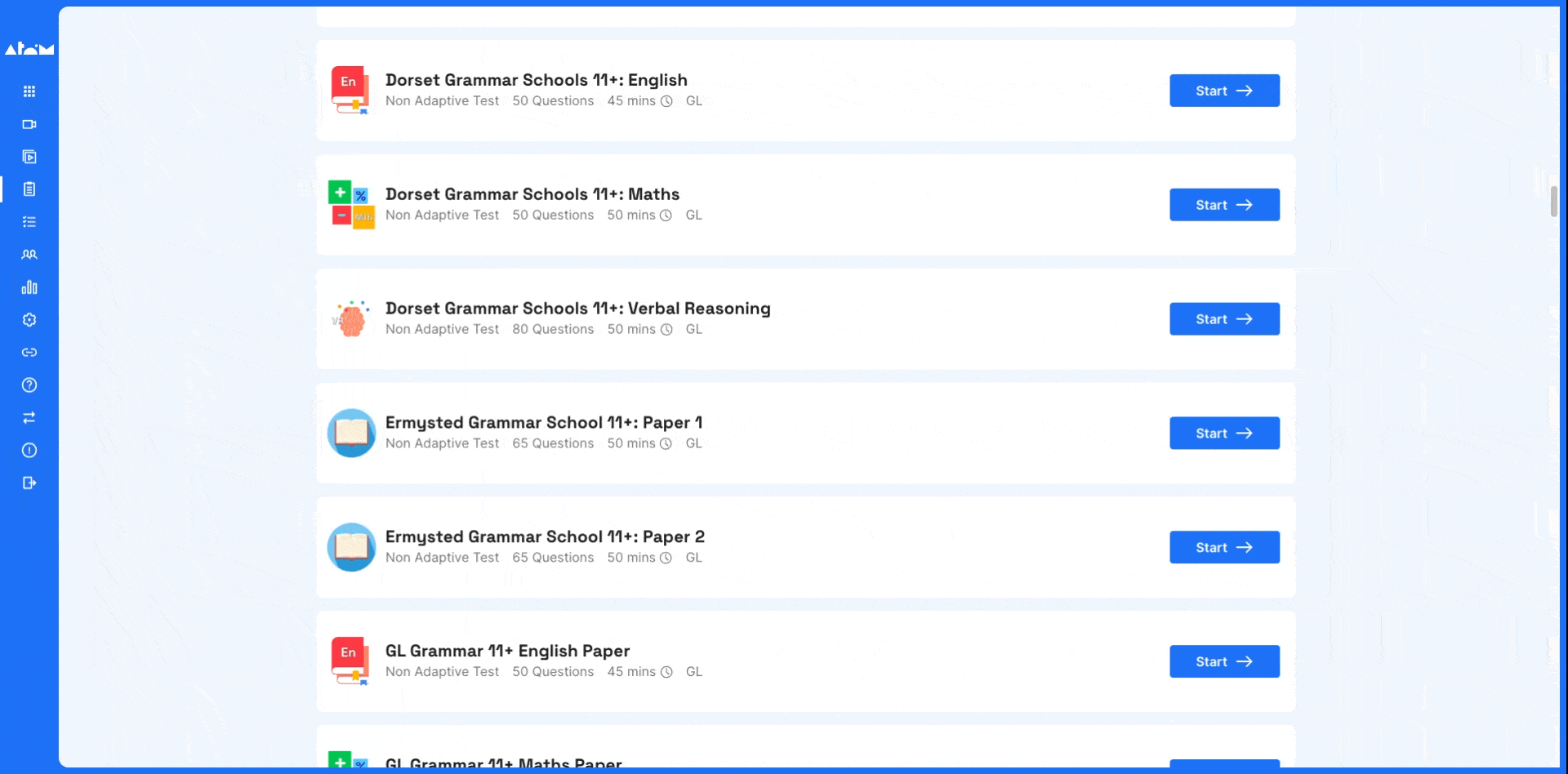Click 'GL' label in Dorset Maths row

tap(694, 216)
